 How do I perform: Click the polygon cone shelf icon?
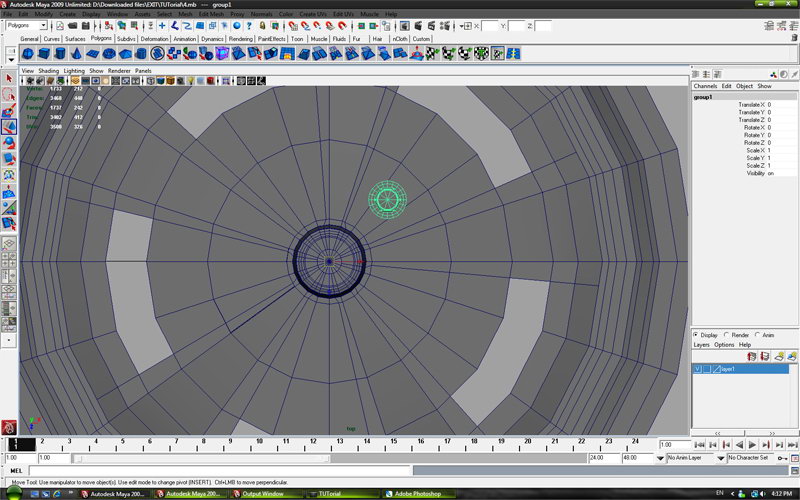76,53
